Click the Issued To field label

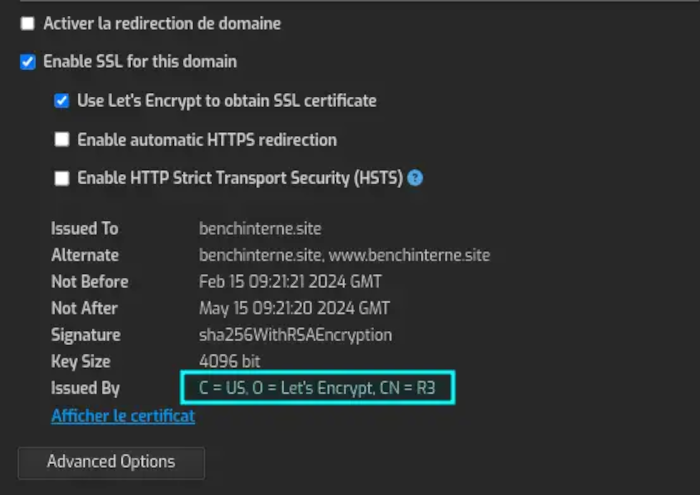pos(84,228)
